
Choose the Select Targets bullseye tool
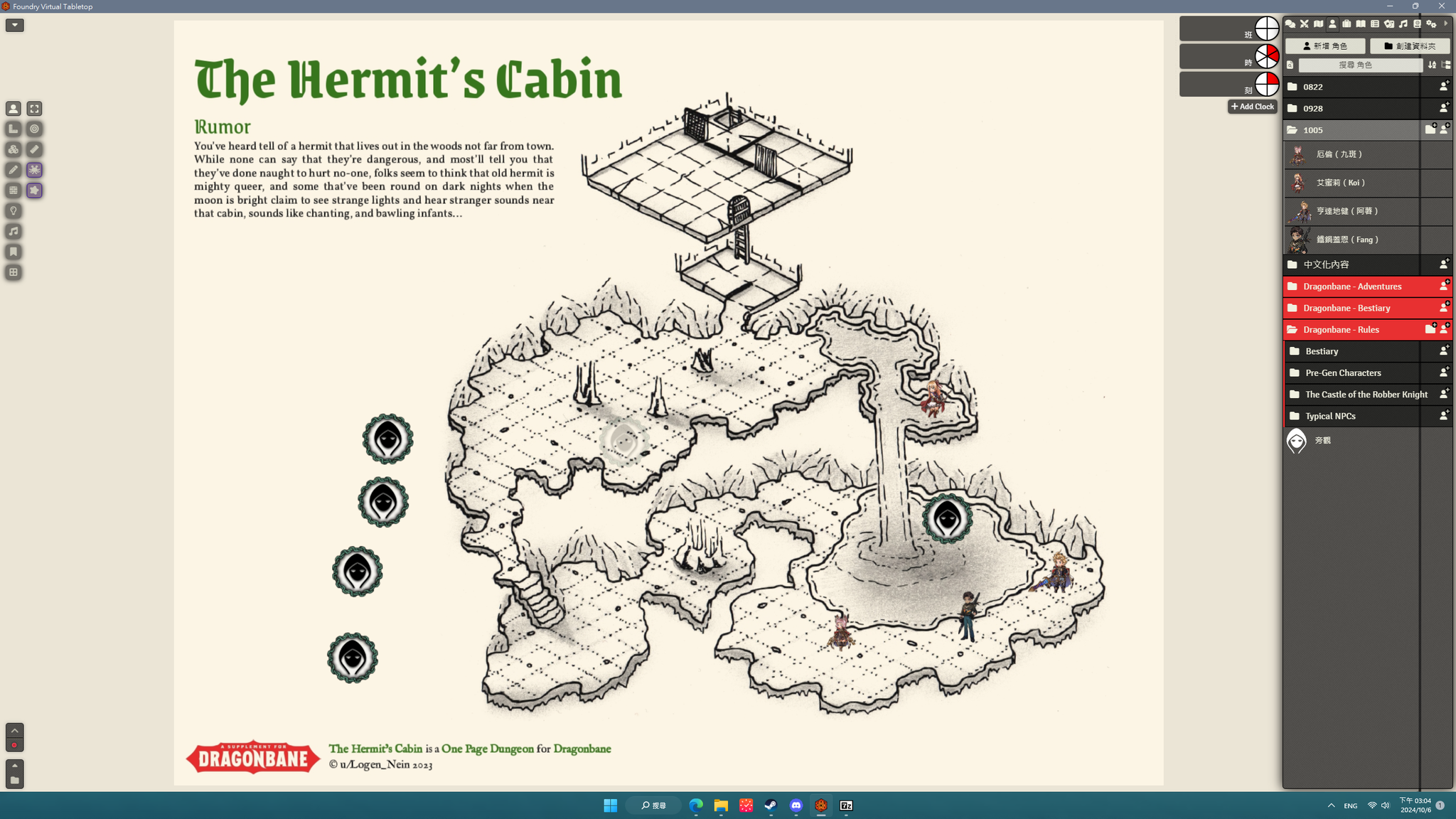[34, 129]
